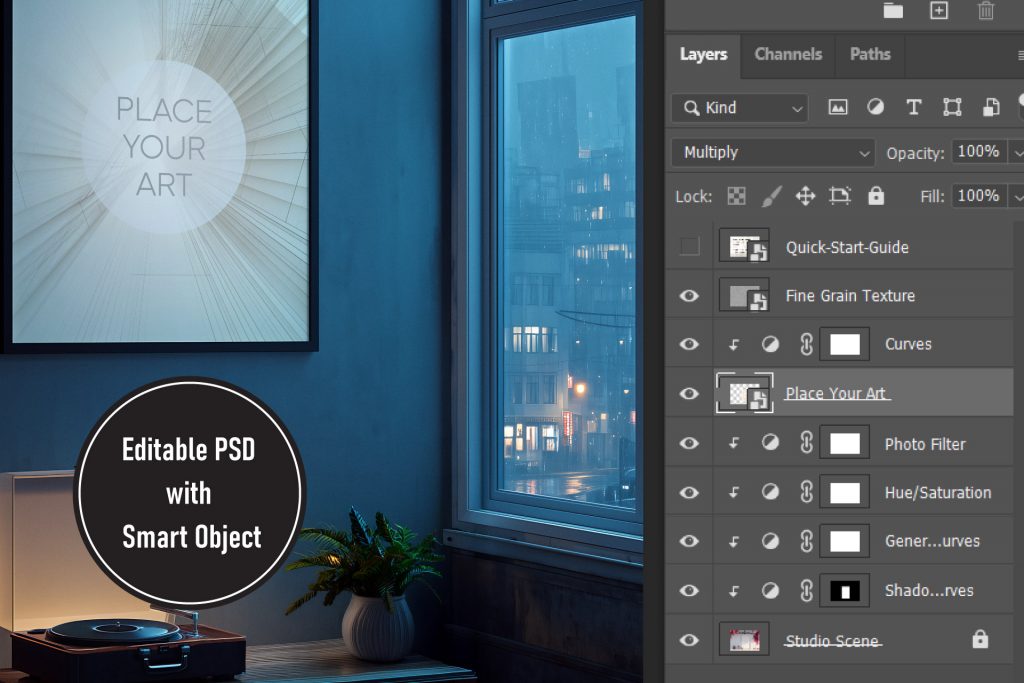The height and width of the screenshot is (683, 1024).
Task: Select the Curves layer name
Action: pyautogui.click(x=908, y=344)
